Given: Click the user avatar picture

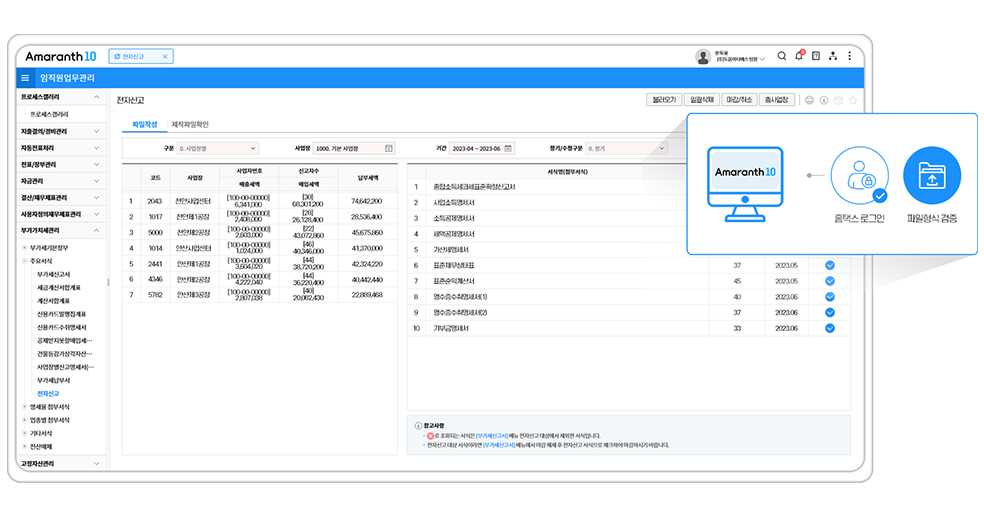Looking at the screenshot, I should 703,57.
